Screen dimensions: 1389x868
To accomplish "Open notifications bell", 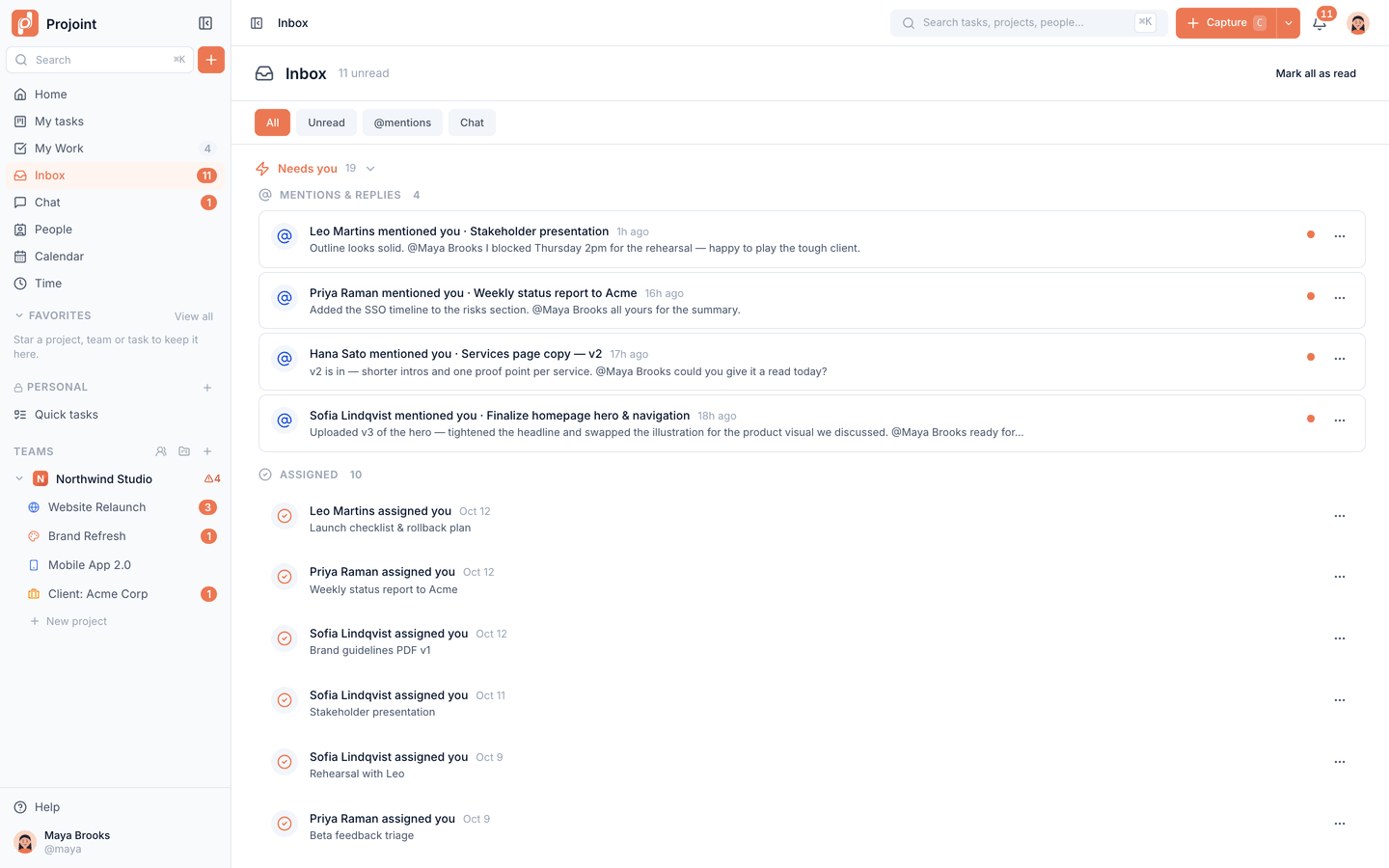I will 1320,23.
